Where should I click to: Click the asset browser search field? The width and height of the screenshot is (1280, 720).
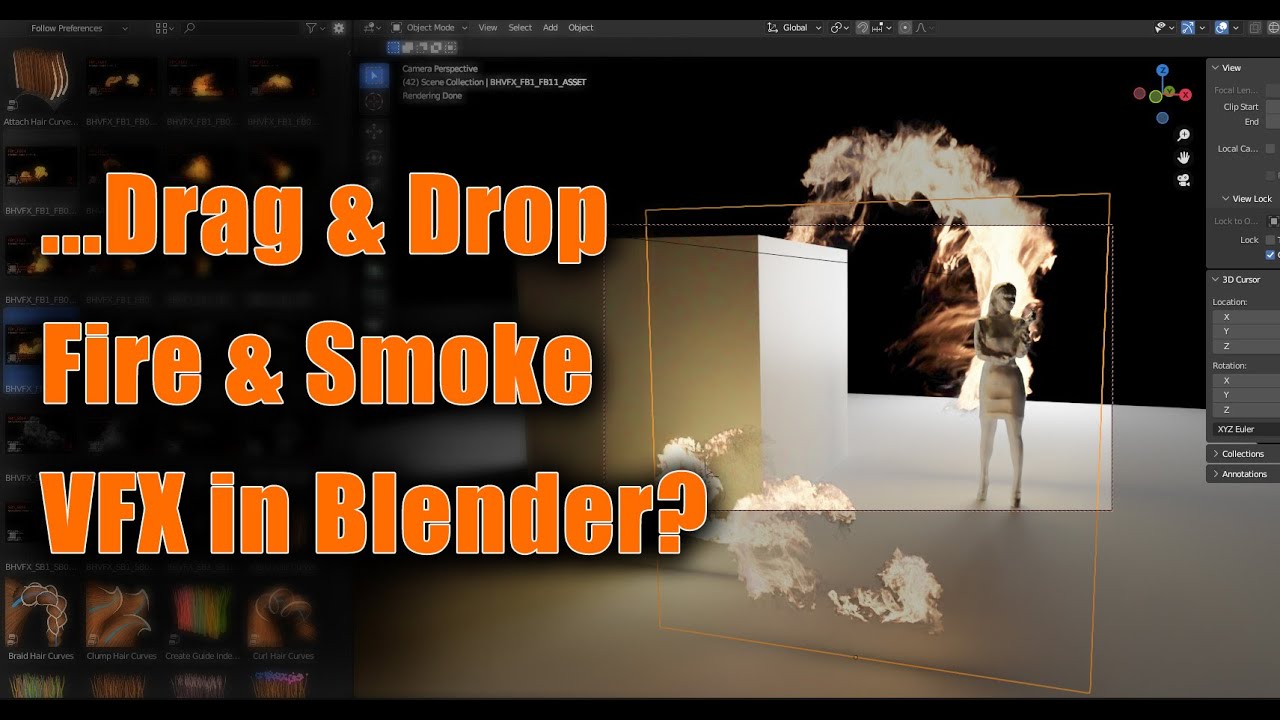(238, 28)
